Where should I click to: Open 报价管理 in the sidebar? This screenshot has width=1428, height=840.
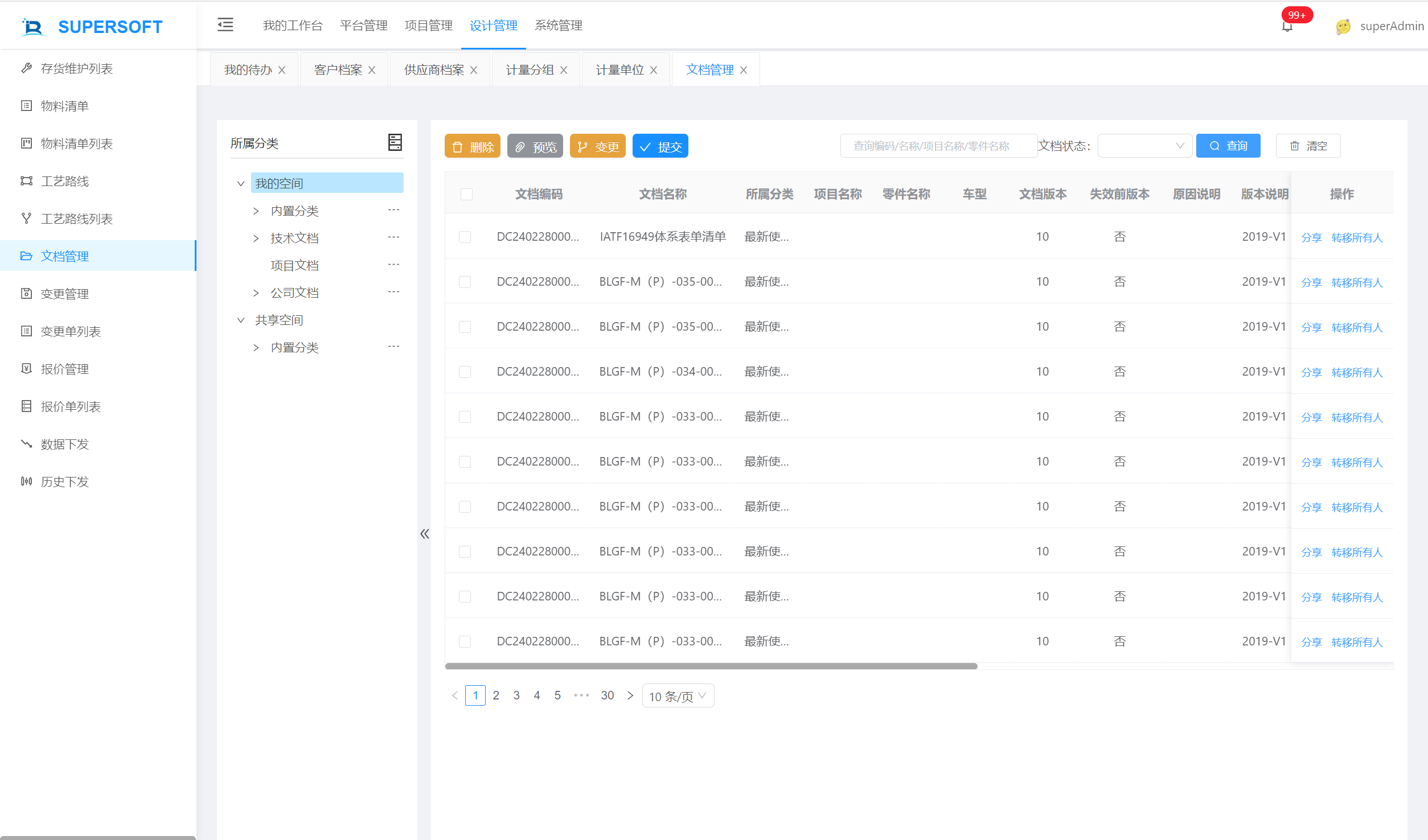98,369
